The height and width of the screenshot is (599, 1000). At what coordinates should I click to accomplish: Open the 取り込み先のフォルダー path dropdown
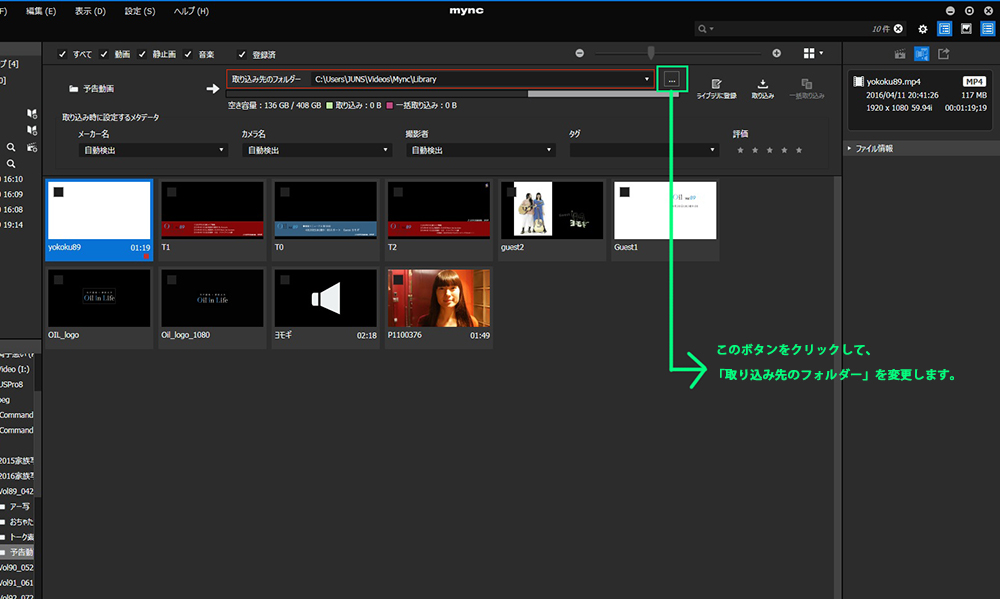click(647, 79)
